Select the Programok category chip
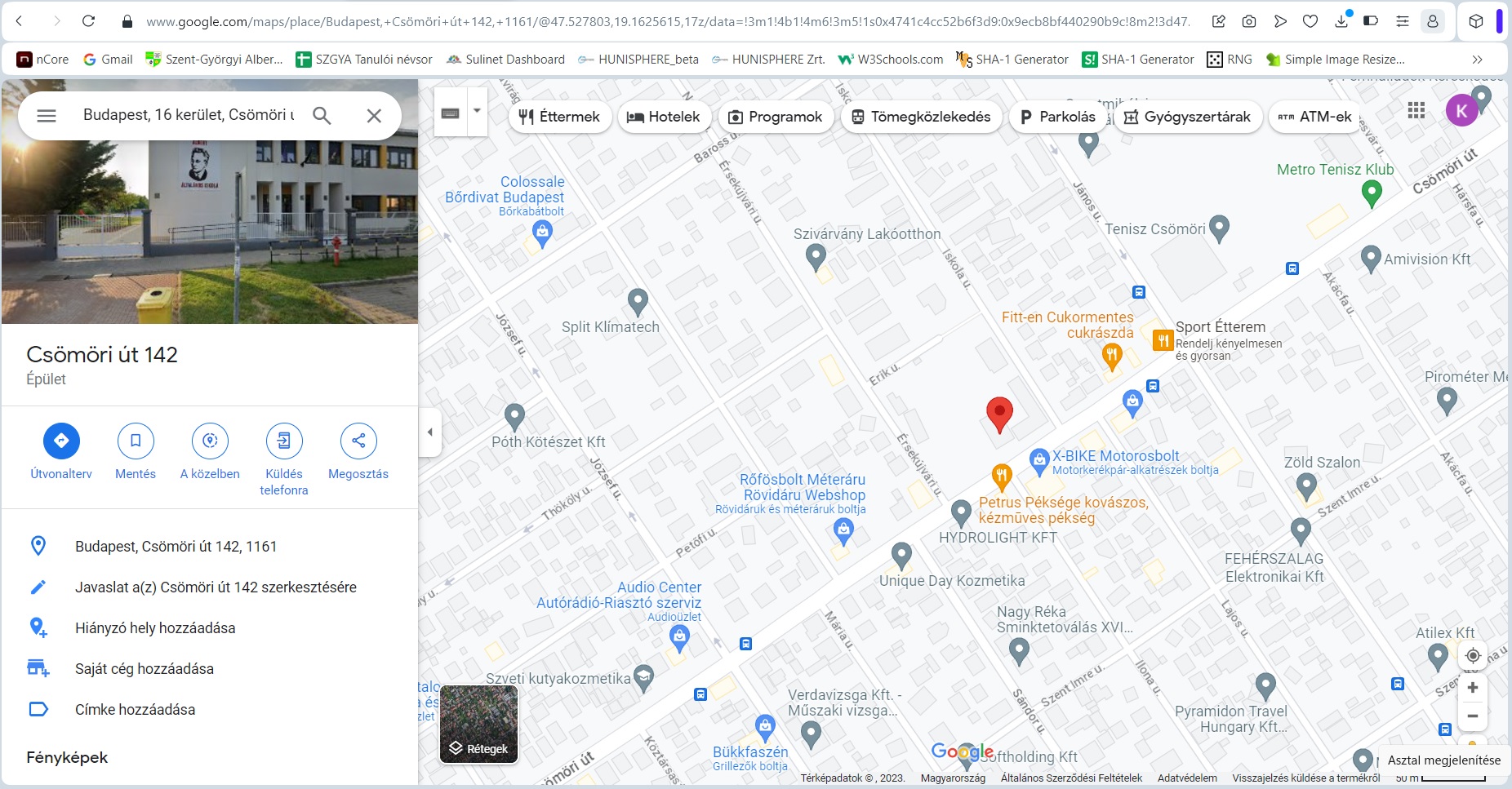 pyautogui.click(x=775, y=117)
